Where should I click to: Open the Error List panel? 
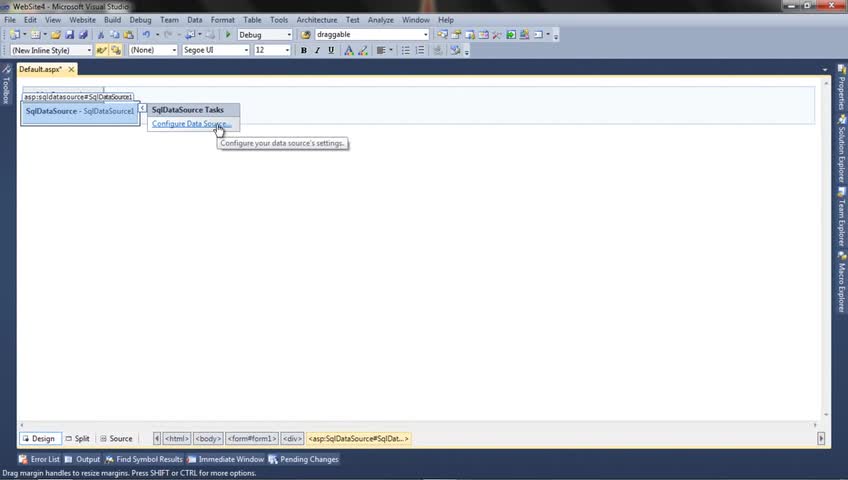coord(39,459)
